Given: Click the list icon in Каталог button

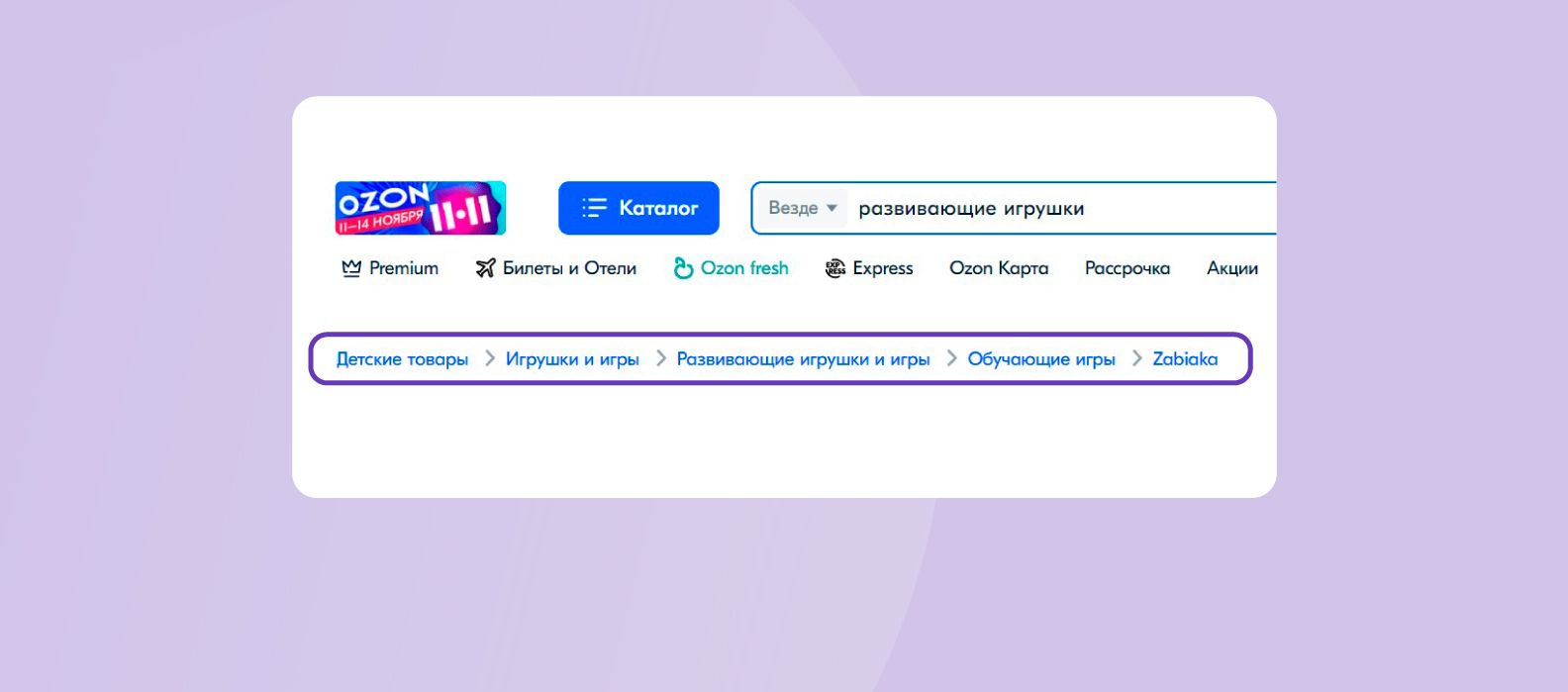Looking at the screenshot, I should [x=594, y=208].
